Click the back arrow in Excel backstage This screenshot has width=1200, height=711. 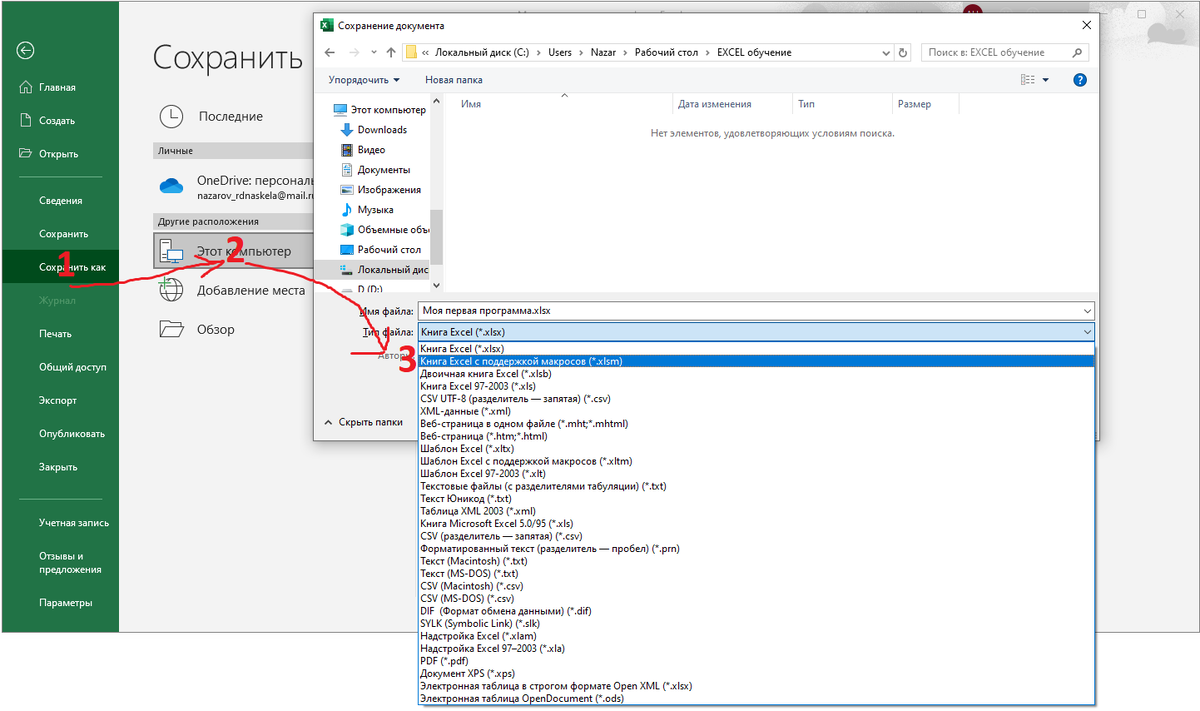click(26, 50)
